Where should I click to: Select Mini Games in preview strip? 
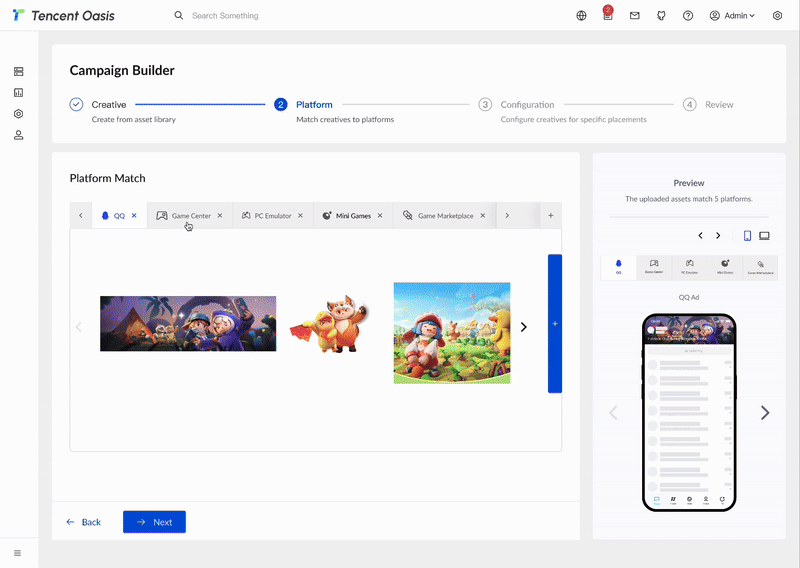pyautogui.click(x=725, y=267)
